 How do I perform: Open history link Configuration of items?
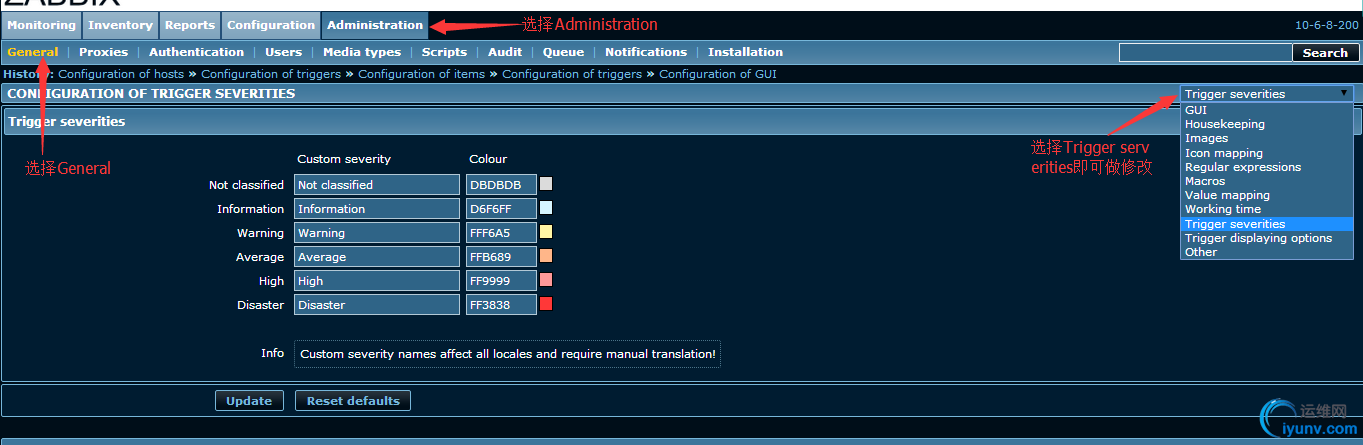(421, 74)
